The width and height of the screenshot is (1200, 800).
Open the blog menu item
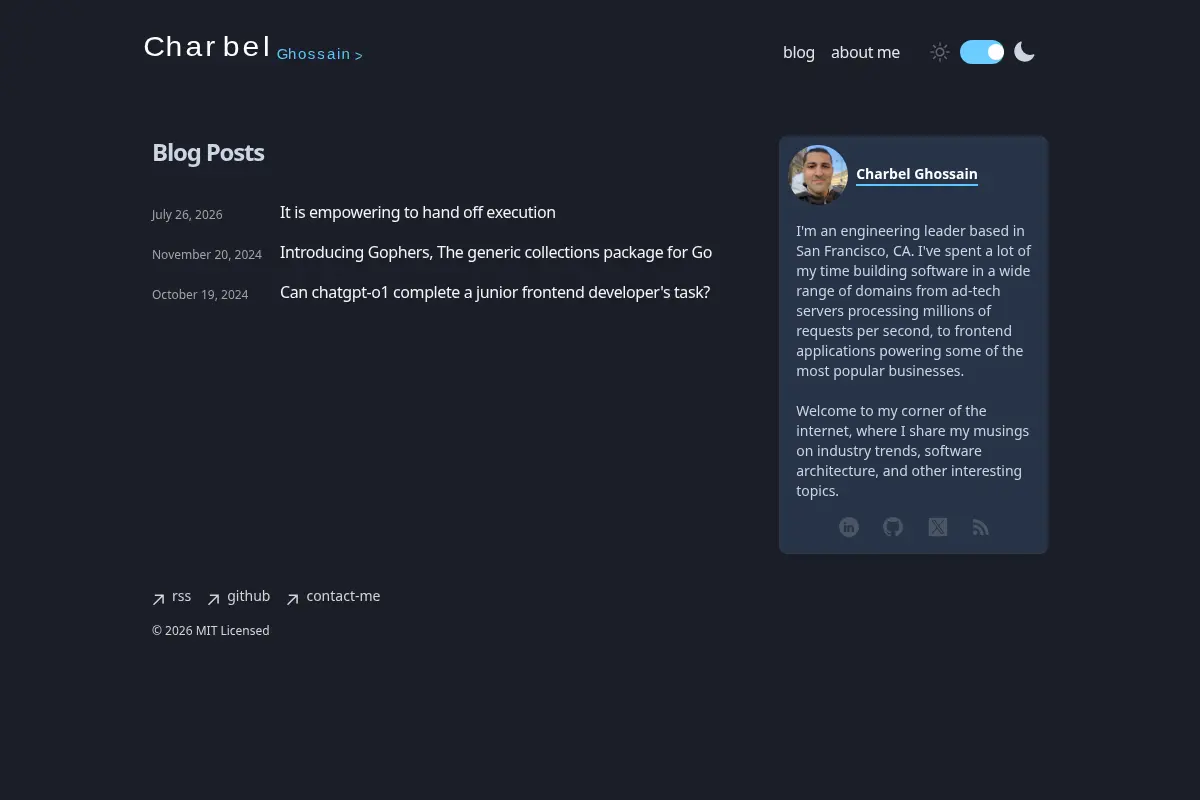(x=799, y=52)
